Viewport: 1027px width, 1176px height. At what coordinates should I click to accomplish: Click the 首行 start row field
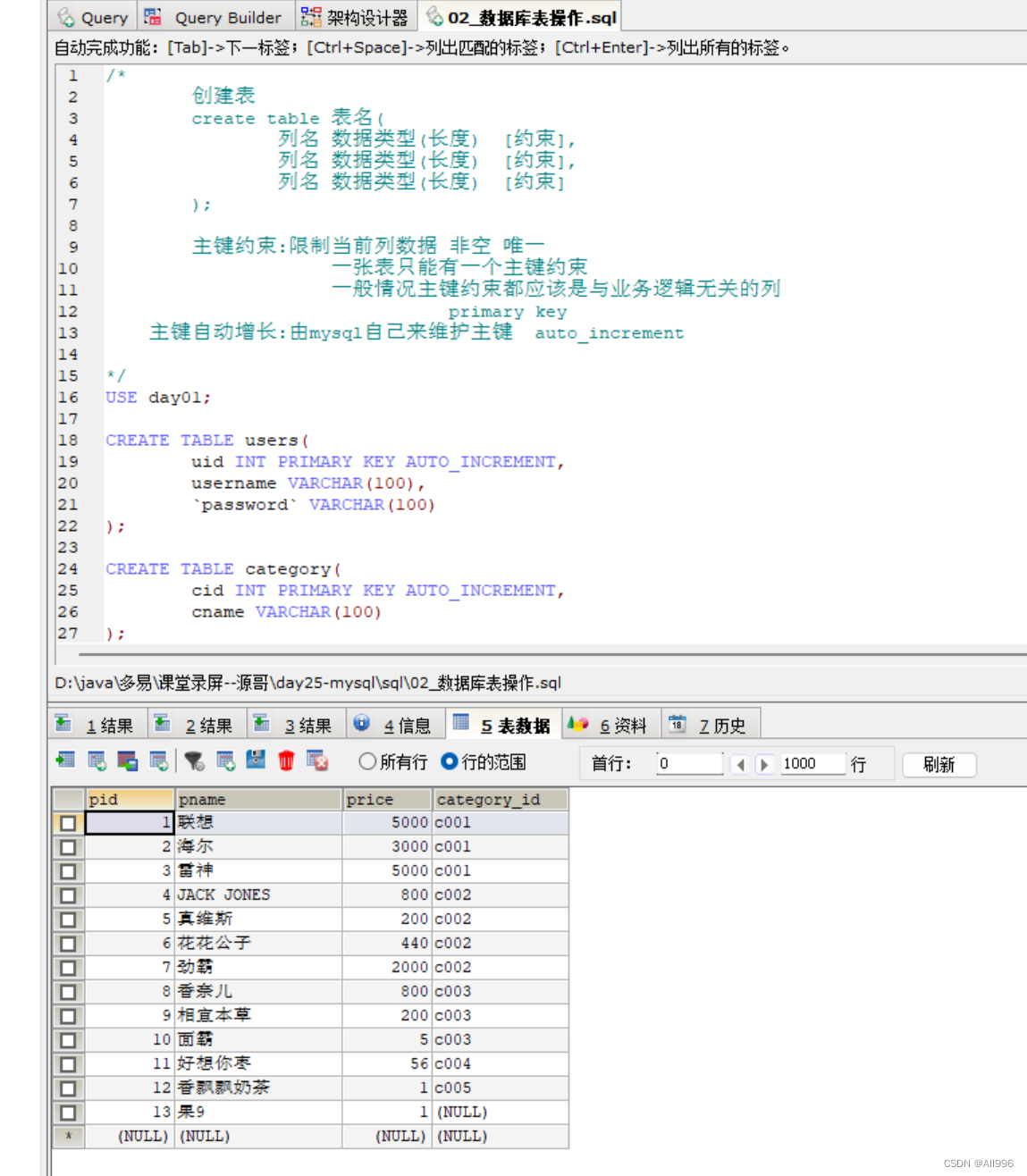click(689, 763)
